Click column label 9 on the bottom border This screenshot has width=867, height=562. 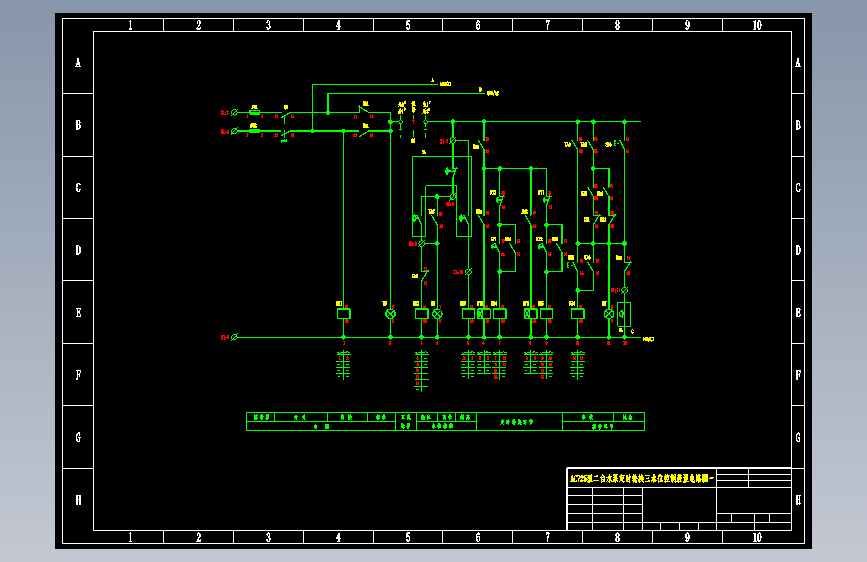point(687,537)
